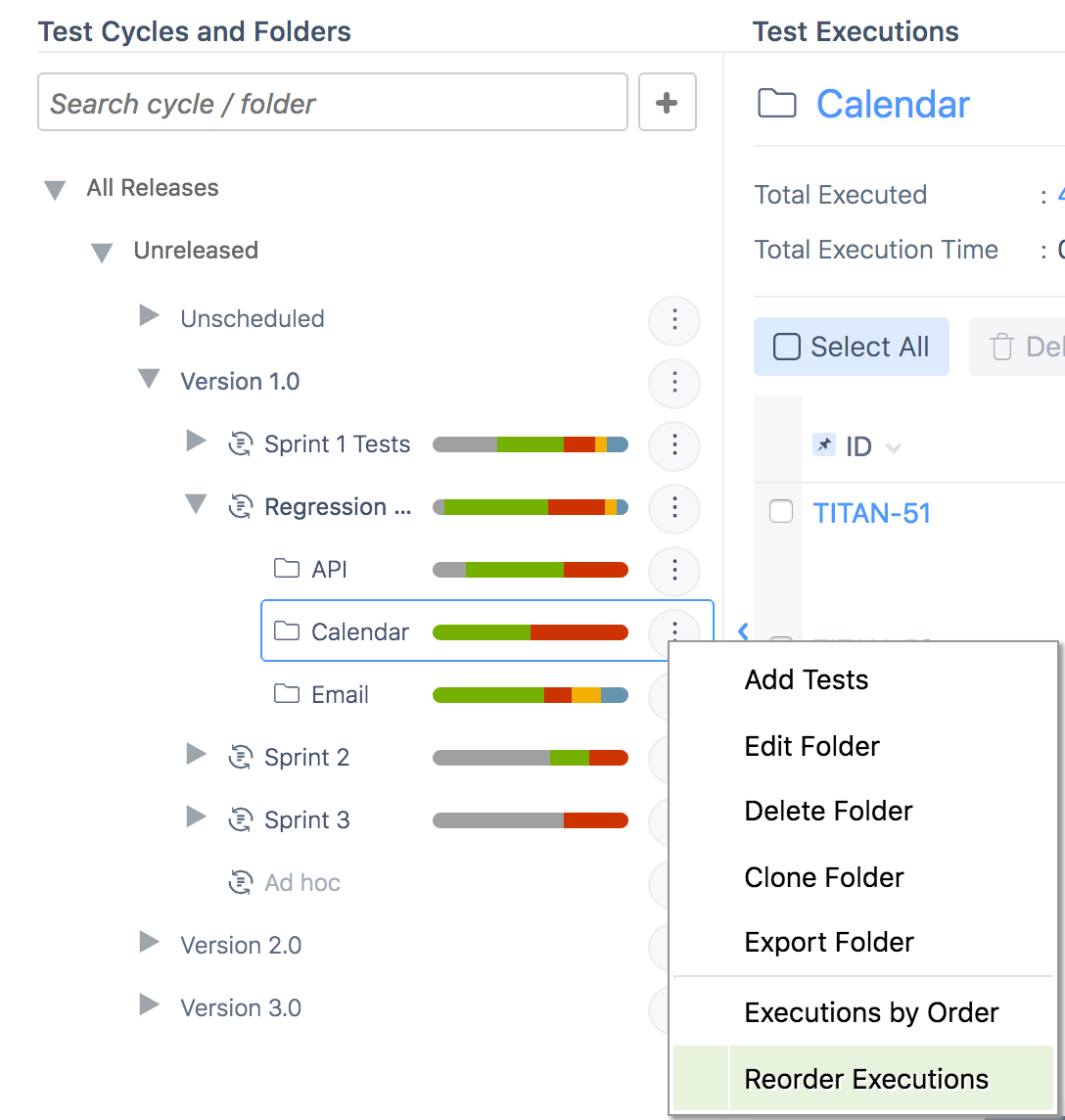Tick the checkbox beside TITAN-51
This screenshot has width=1065, height=1120.
[781, 512]
